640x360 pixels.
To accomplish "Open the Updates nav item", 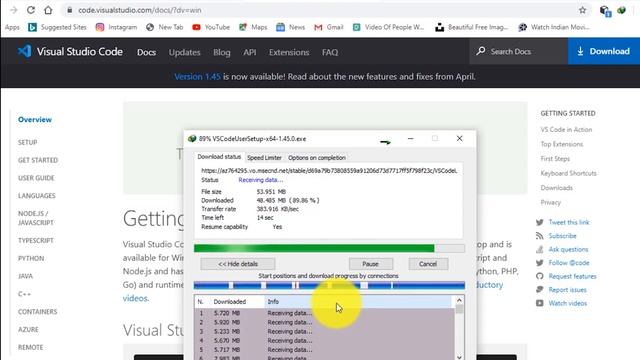I will point(184,52).
